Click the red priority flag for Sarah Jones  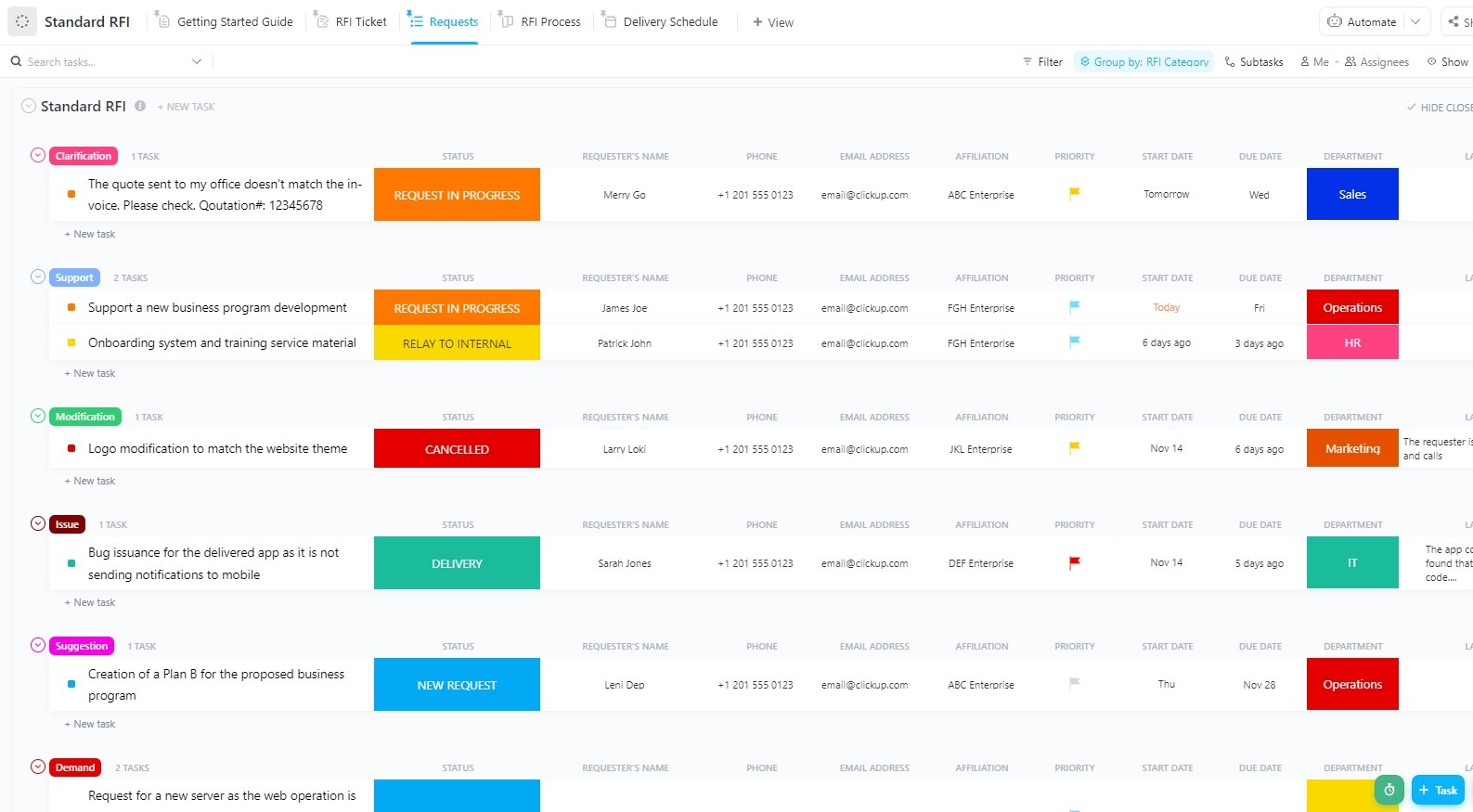(1075, 562)
